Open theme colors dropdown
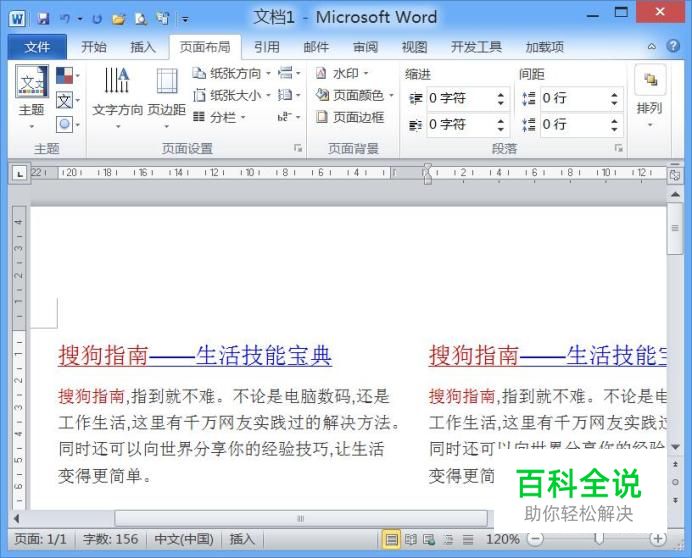 coord(68,75)
